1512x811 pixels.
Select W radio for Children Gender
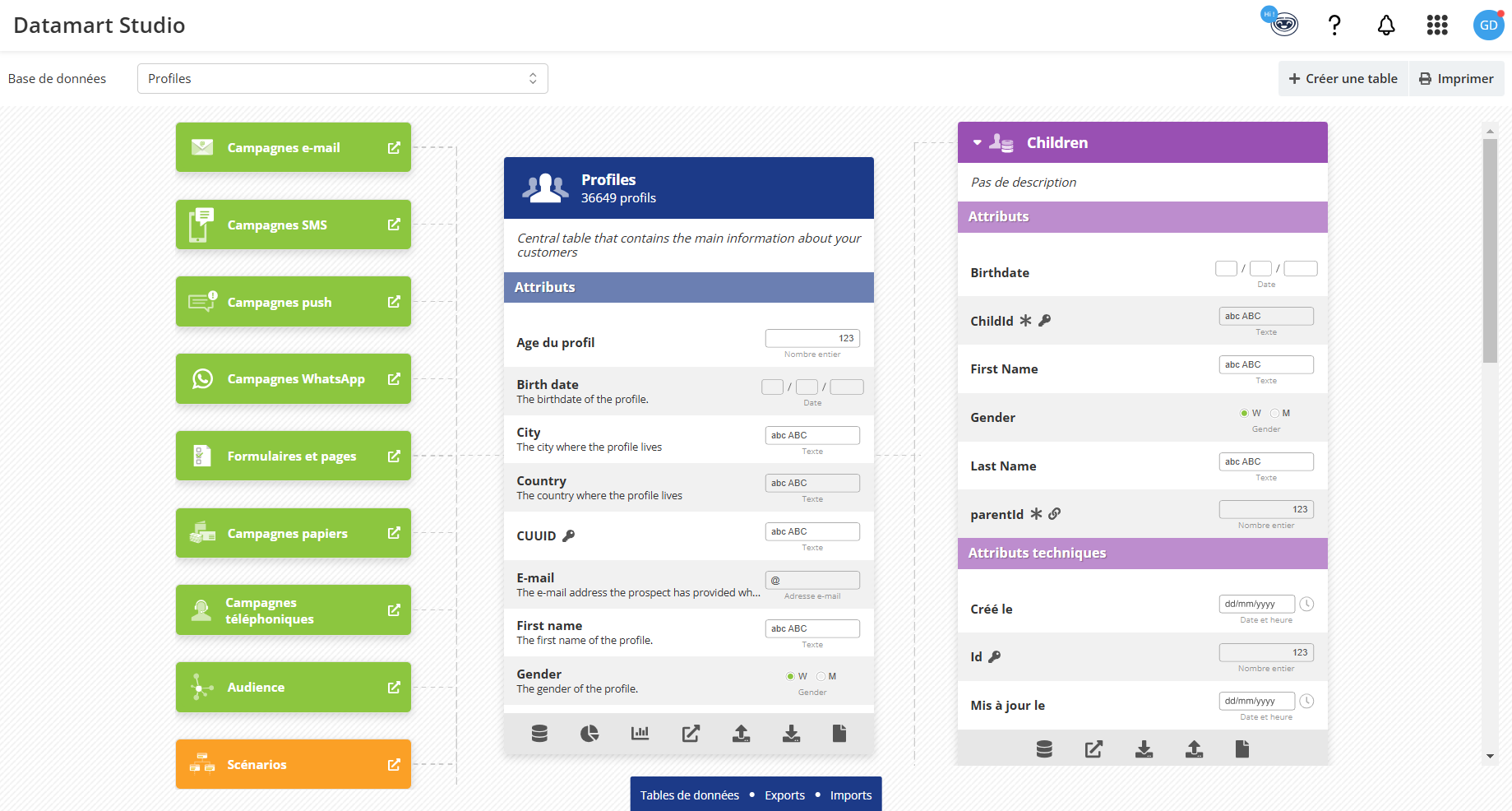coord(1244,414)
